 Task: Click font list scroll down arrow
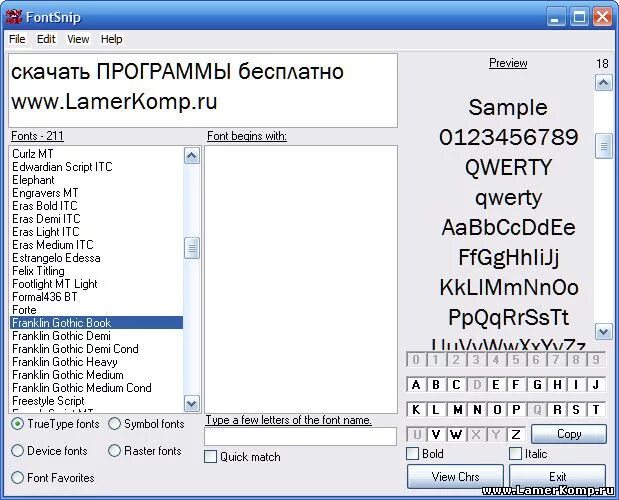coord(192,404)
